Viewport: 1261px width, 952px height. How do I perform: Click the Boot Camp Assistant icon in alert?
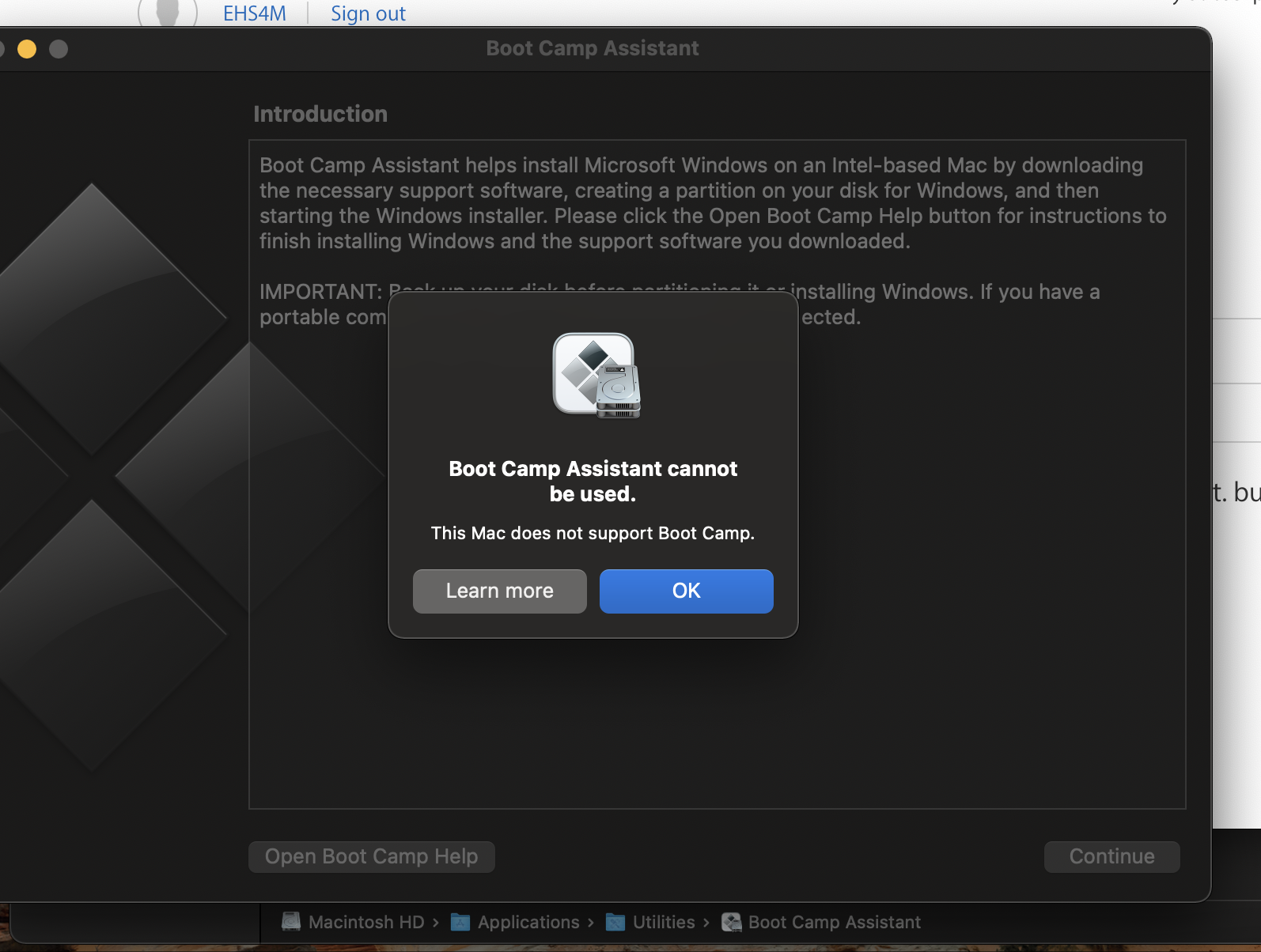[596, 375]
